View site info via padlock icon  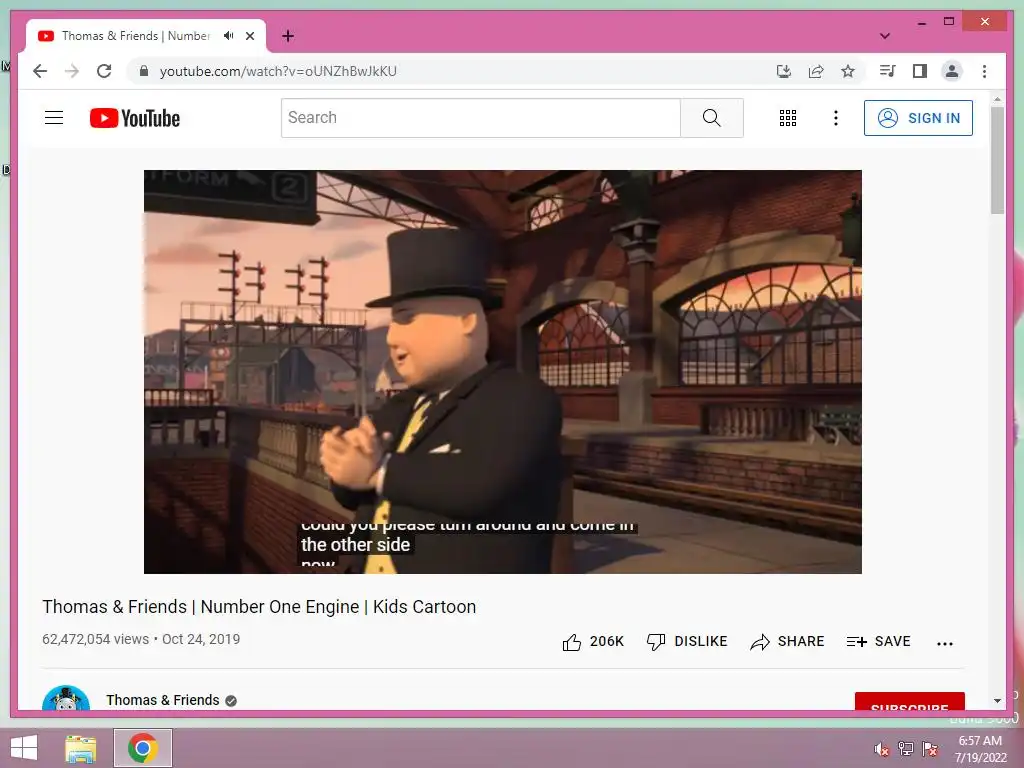(x=144, y=71)
